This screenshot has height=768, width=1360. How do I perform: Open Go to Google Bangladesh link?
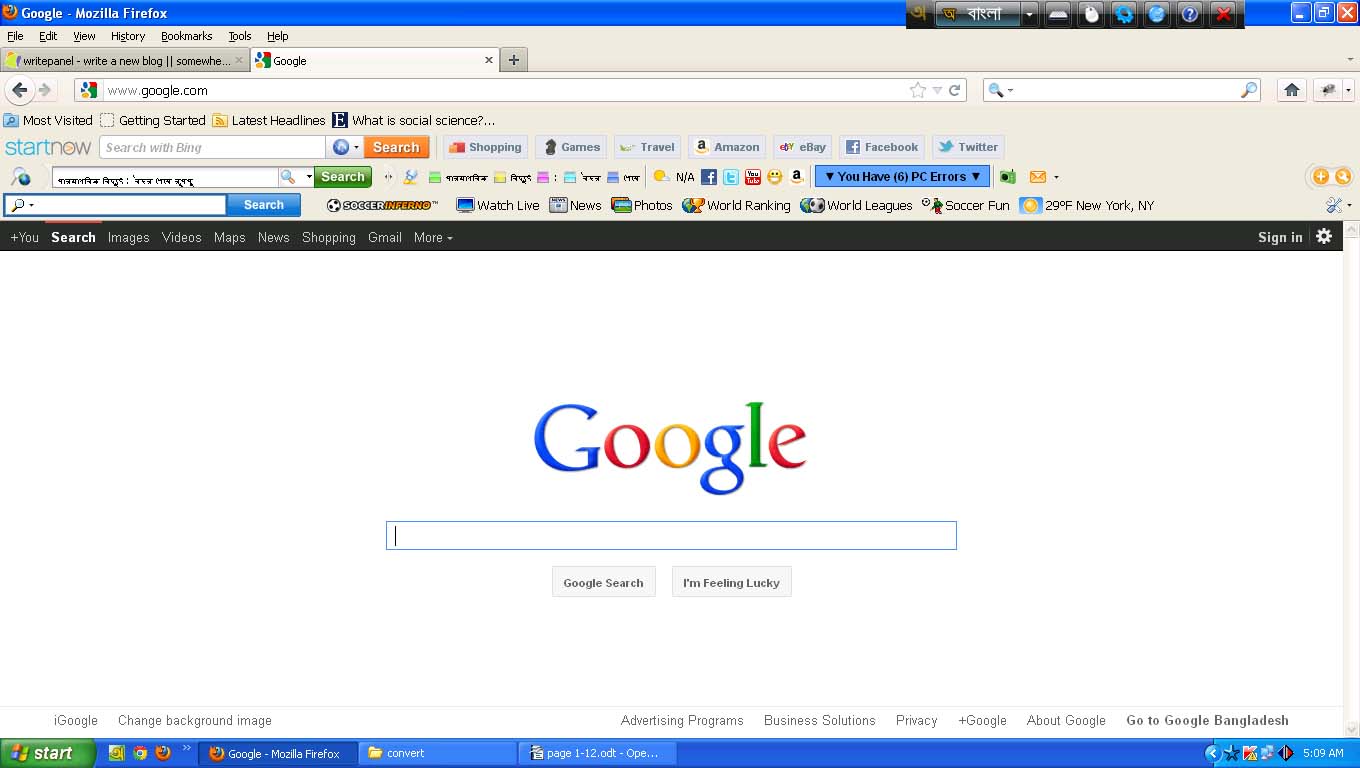[x=1207, y=720]
